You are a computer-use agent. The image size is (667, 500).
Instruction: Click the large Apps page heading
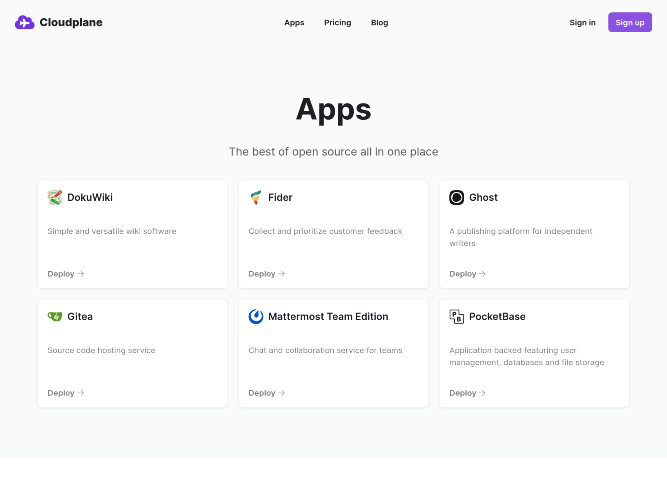coord(334,110)
